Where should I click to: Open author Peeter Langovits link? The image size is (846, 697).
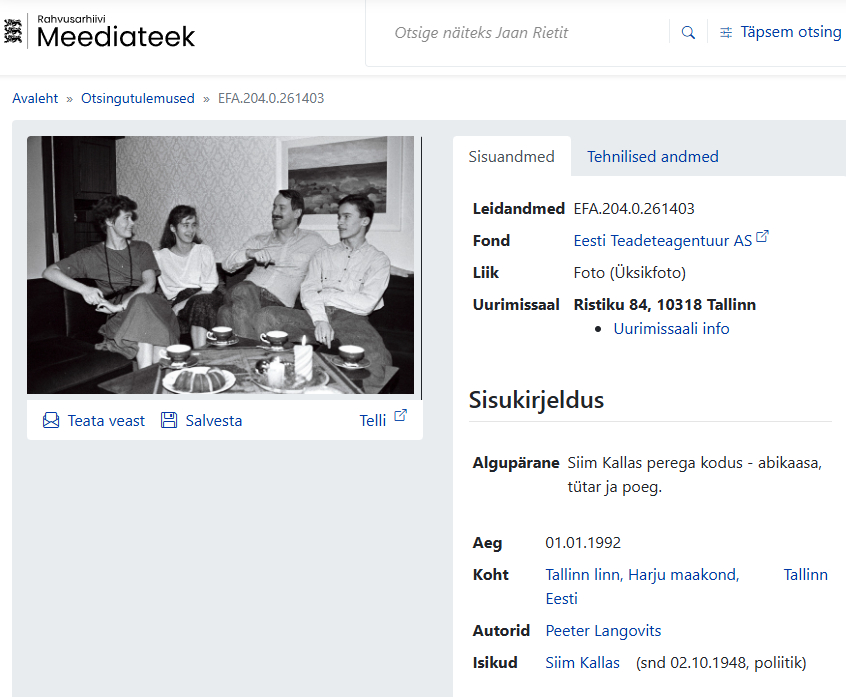tap(603, 631)
